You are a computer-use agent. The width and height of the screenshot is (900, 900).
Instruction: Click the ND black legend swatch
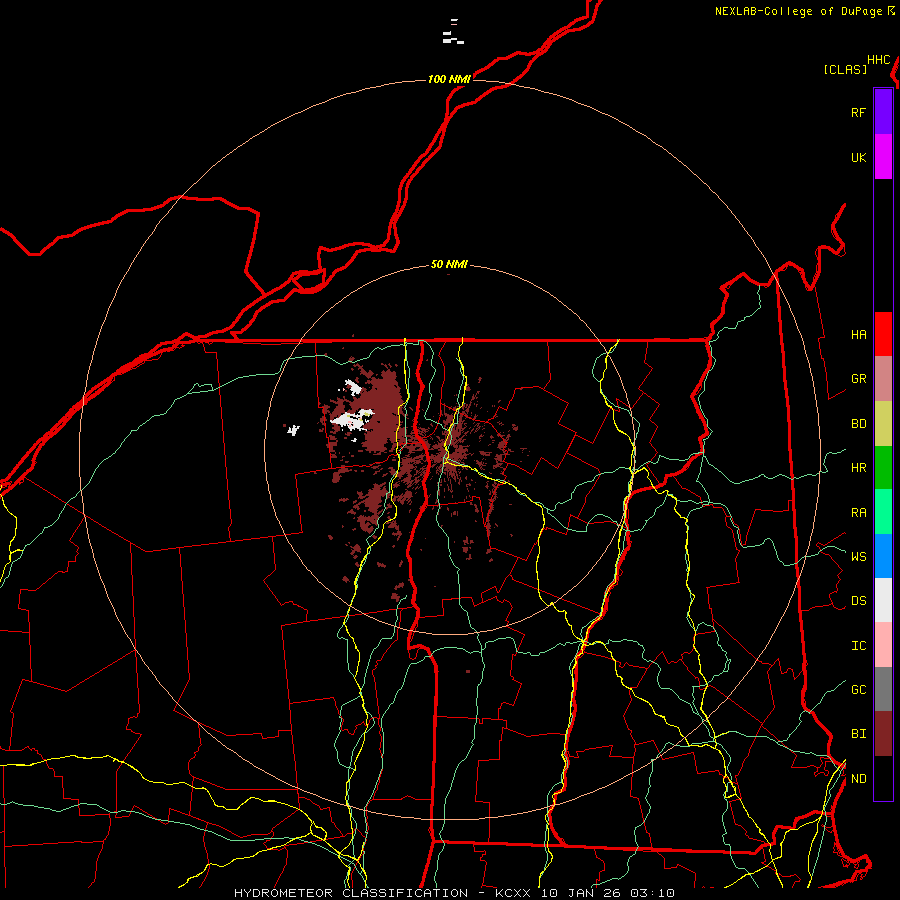point(883,778)
